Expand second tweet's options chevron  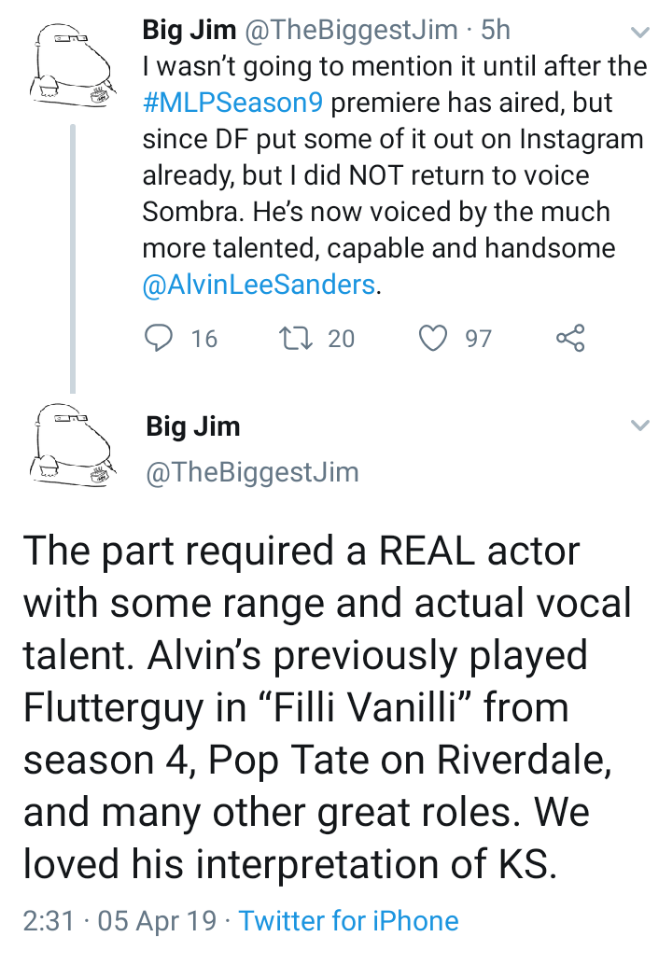tap(642, 427)
